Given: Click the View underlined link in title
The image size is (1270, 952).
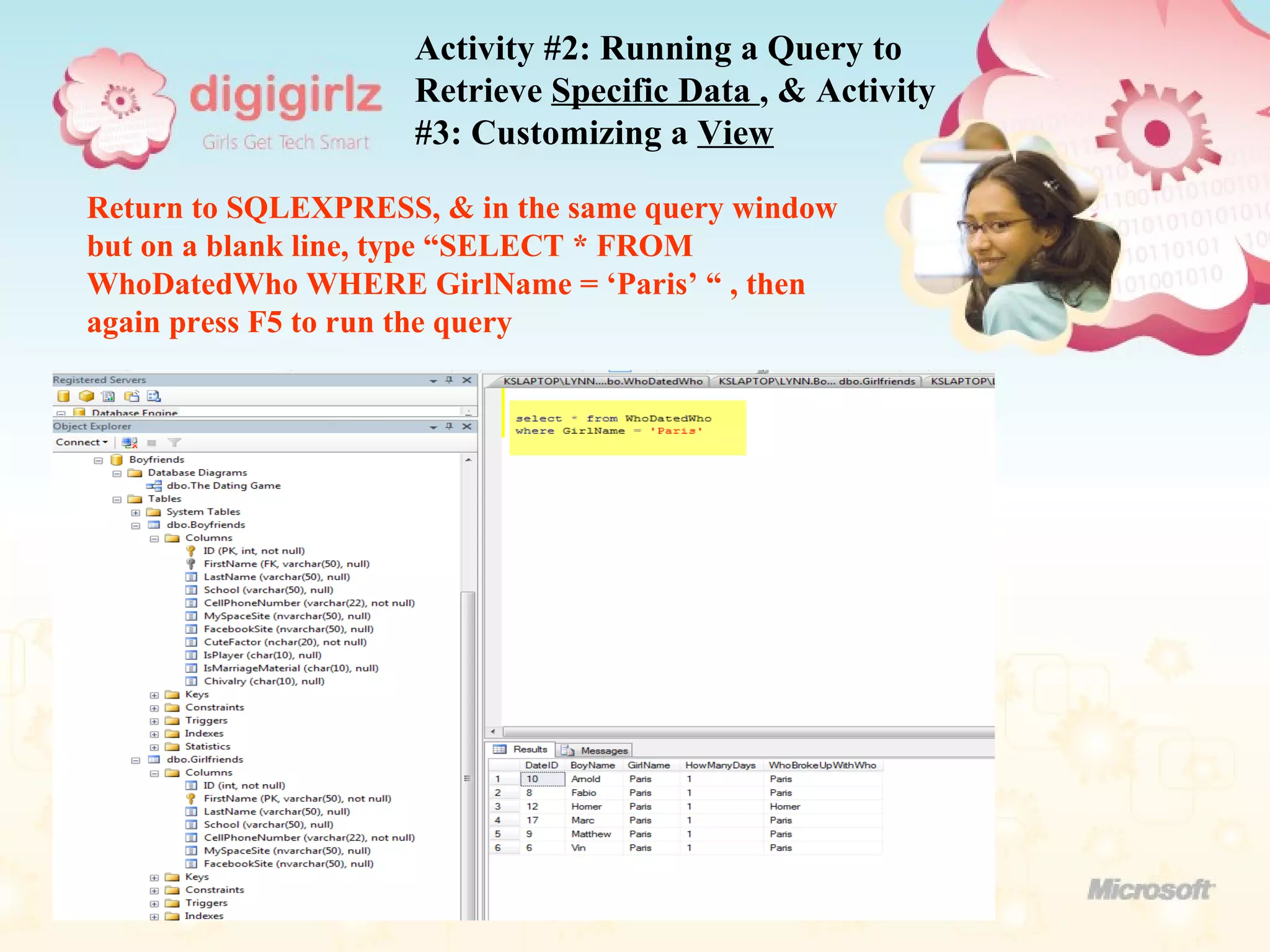Looking at the screenshot, I should (x=735, y=133).
